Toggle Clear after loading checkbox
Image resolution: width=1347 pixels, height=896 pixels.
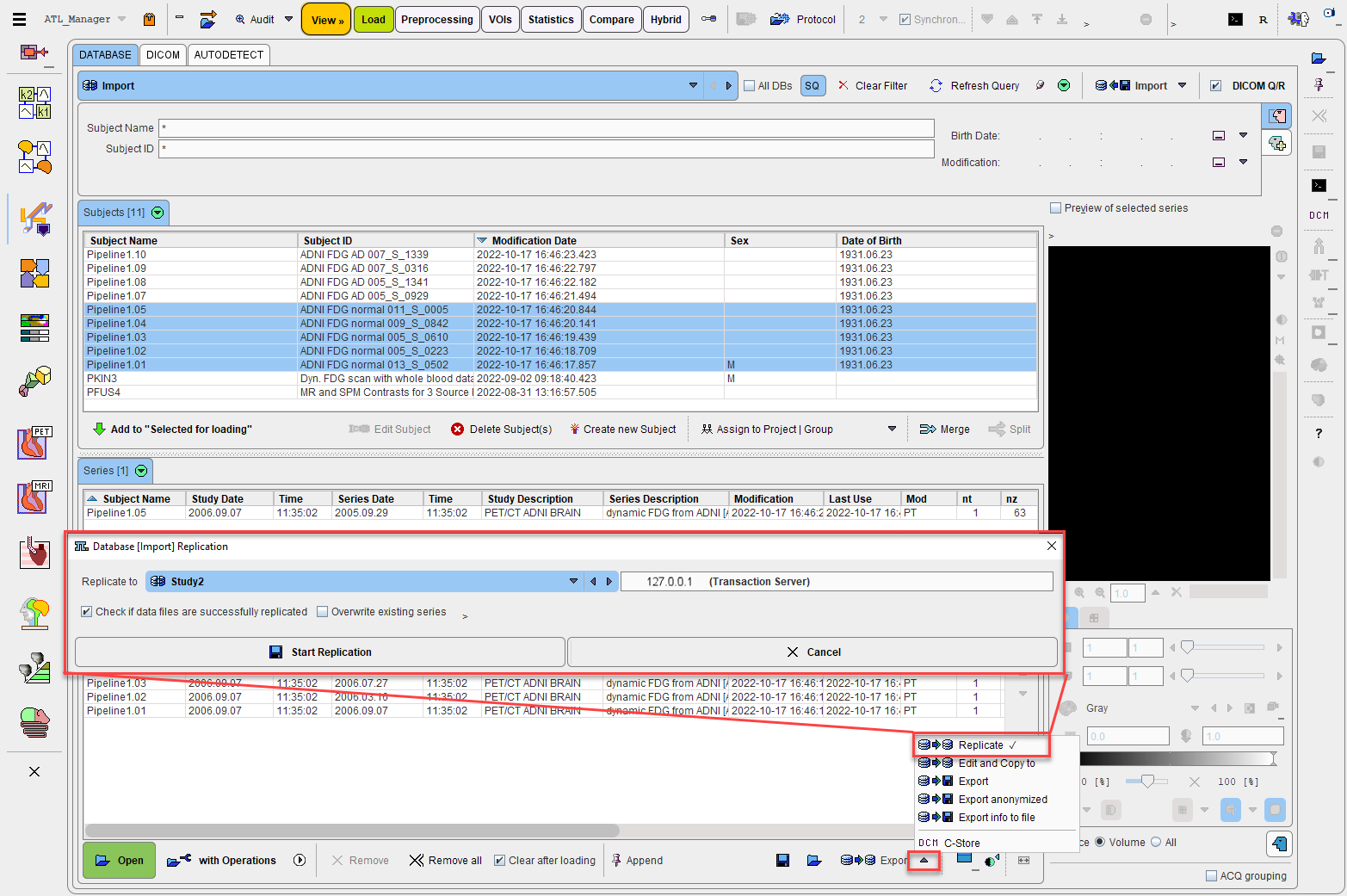499,860
